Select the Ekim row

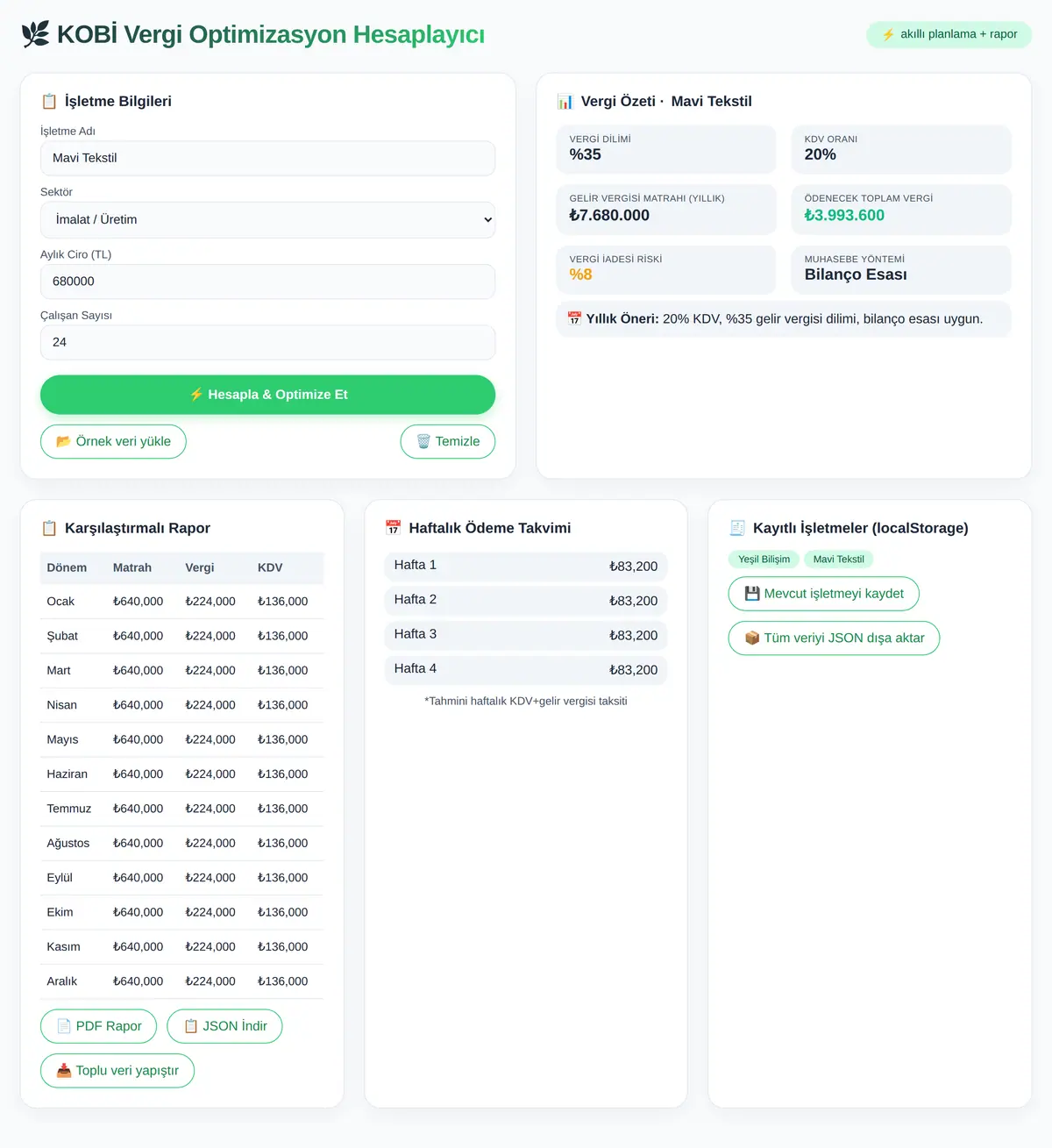pyautogui.click(x=181, y=912)
